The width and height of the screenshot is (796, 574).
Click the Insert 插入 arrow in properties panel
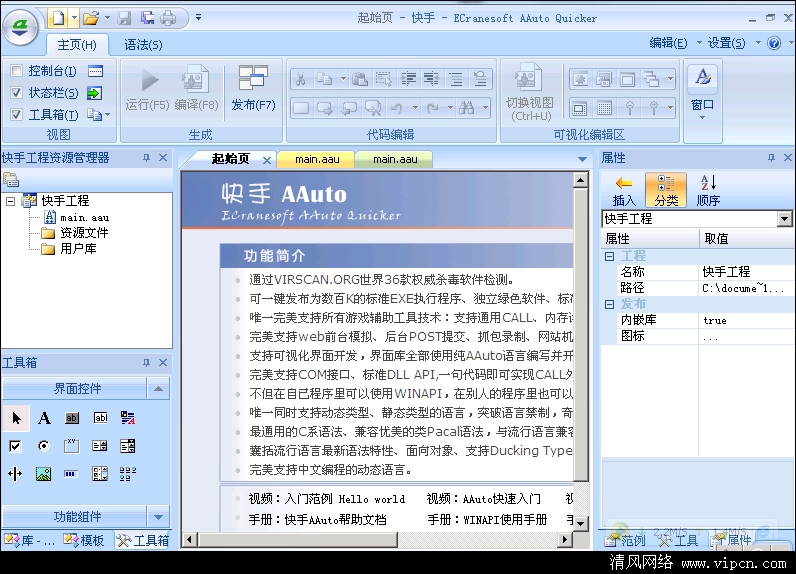pos(624,190)
